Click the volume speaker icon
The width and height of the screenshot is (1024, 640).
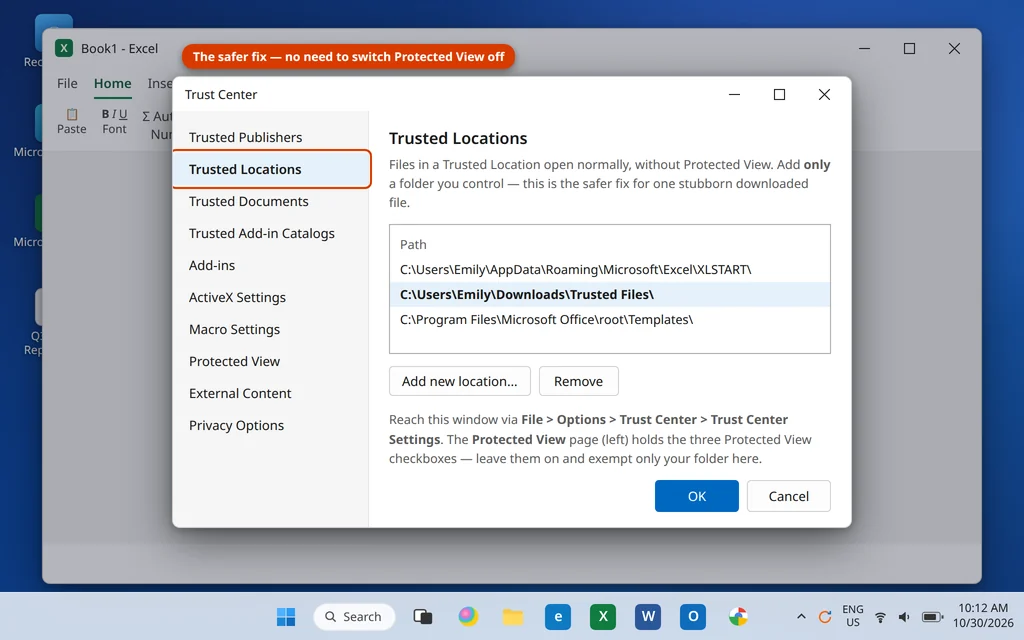click(x=904, y=617)
